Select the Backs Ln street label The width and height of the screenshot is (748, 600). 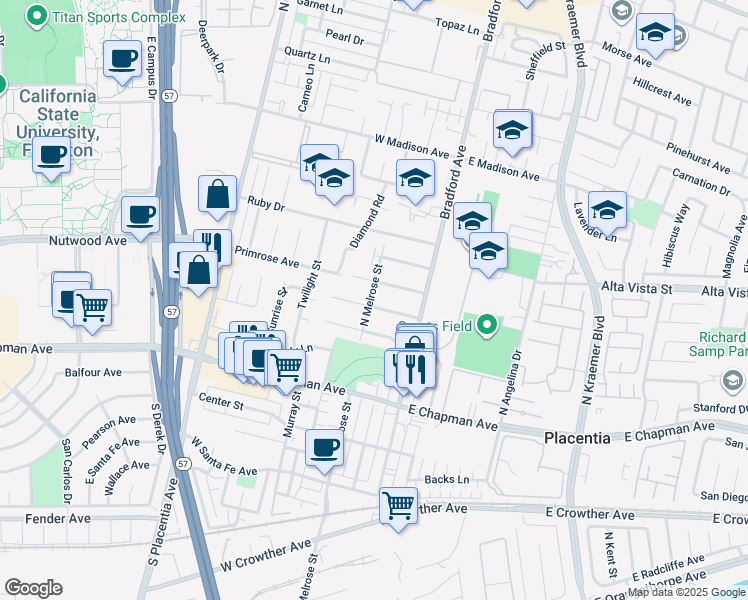point(447,479)
